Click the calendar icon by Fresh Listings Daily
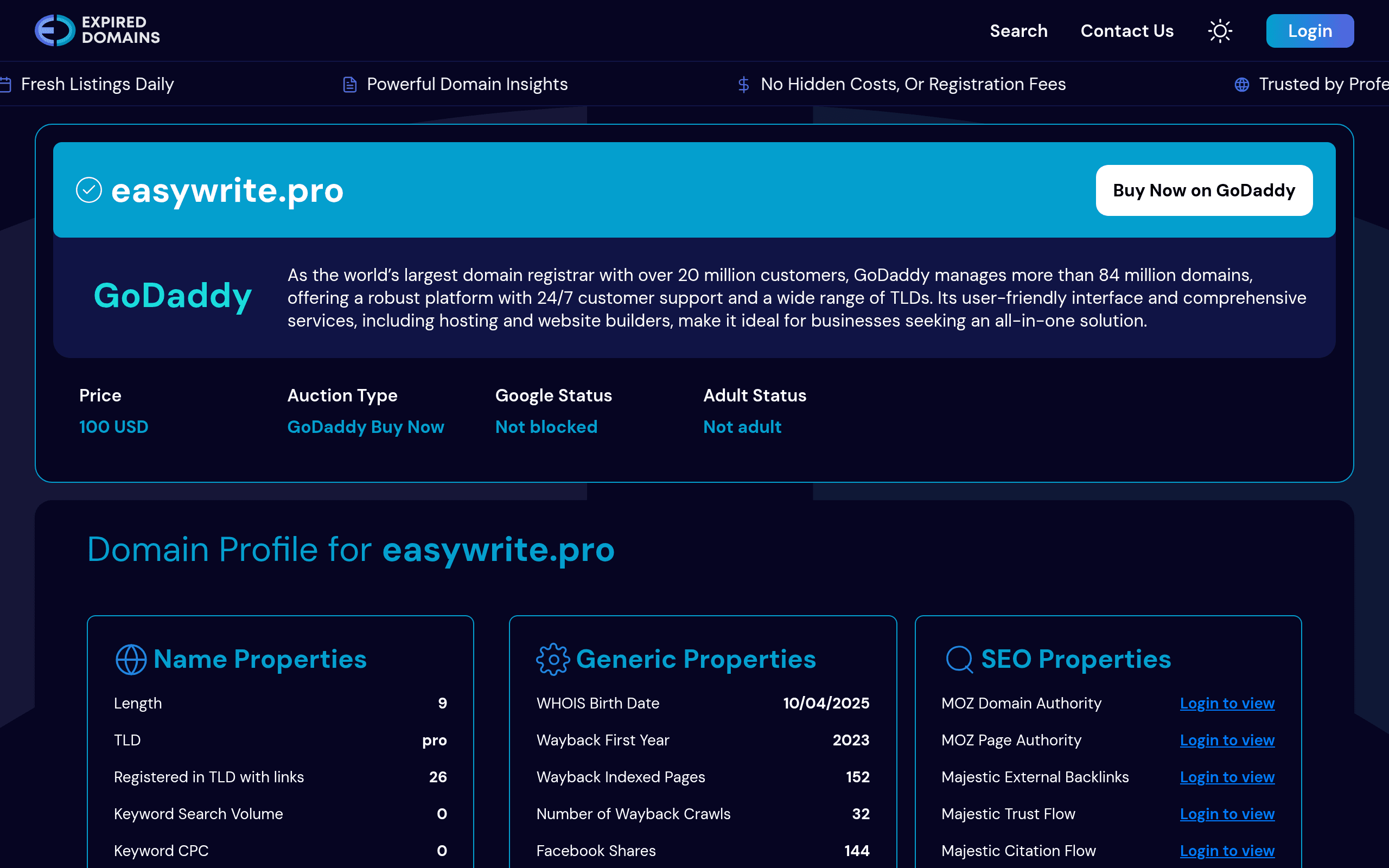 5,85
